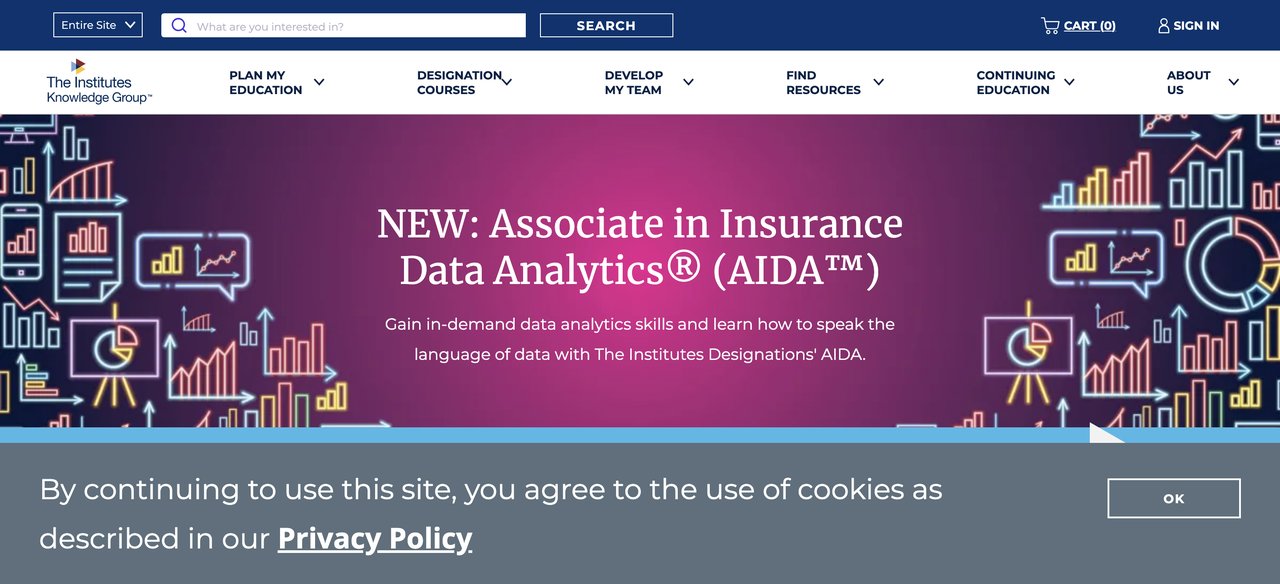1280x584 pixels.
Task: Open the Continuing Education menu
Action: click(x=1015, y=82)
